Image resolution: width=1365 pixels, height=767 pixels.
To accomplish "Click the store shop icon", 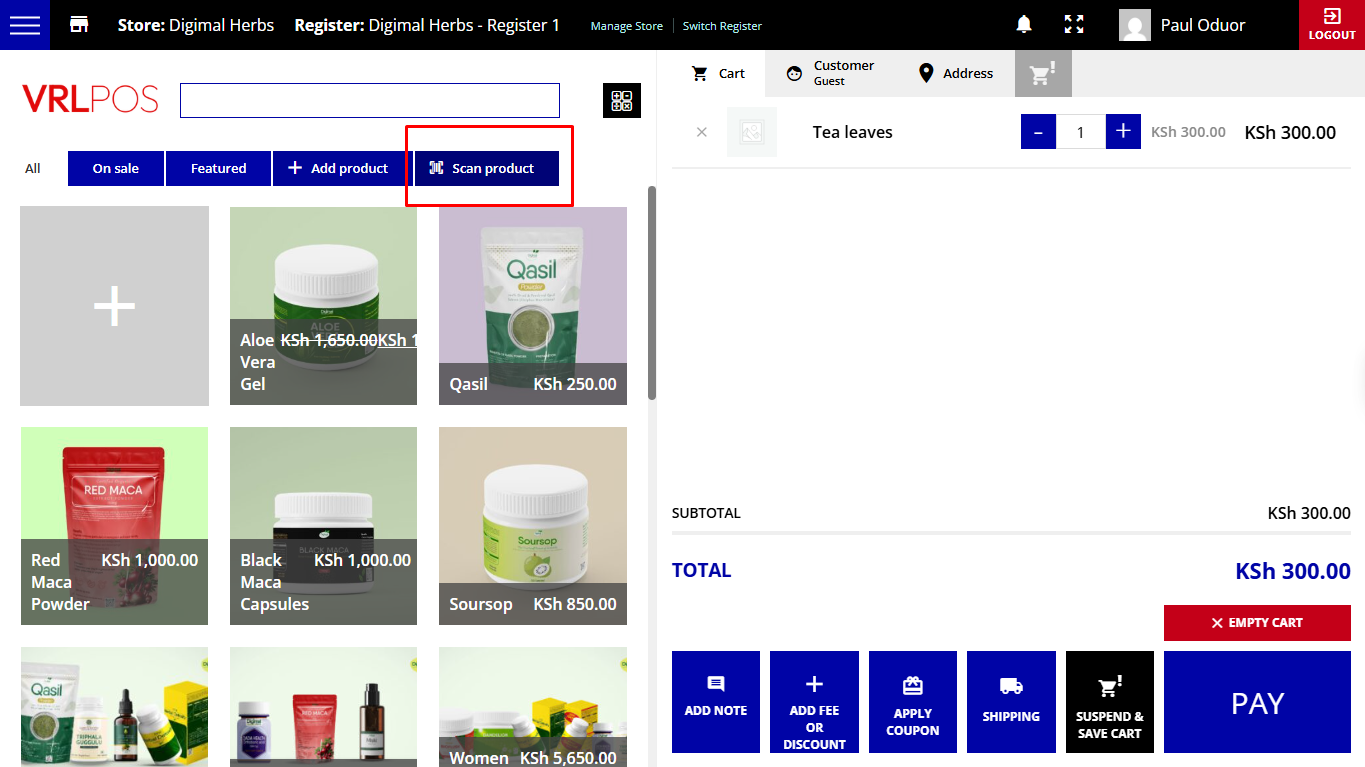I will [x=79, y=25].
